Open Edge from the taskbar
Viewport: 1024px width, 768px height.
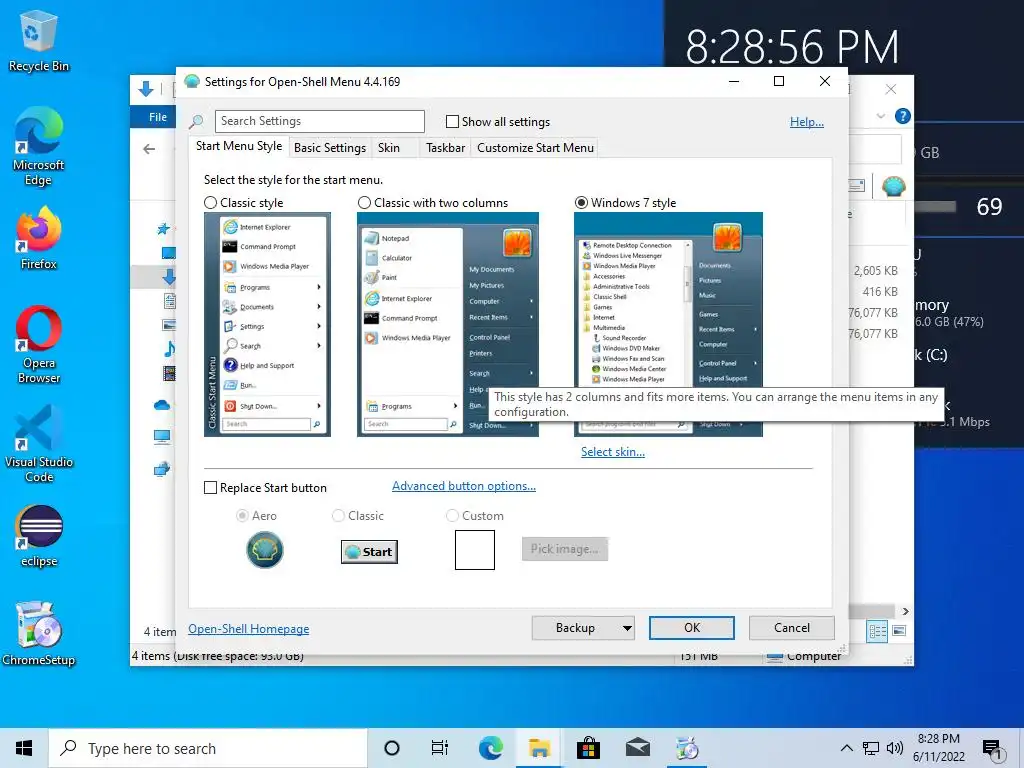(x=490, y=748)
